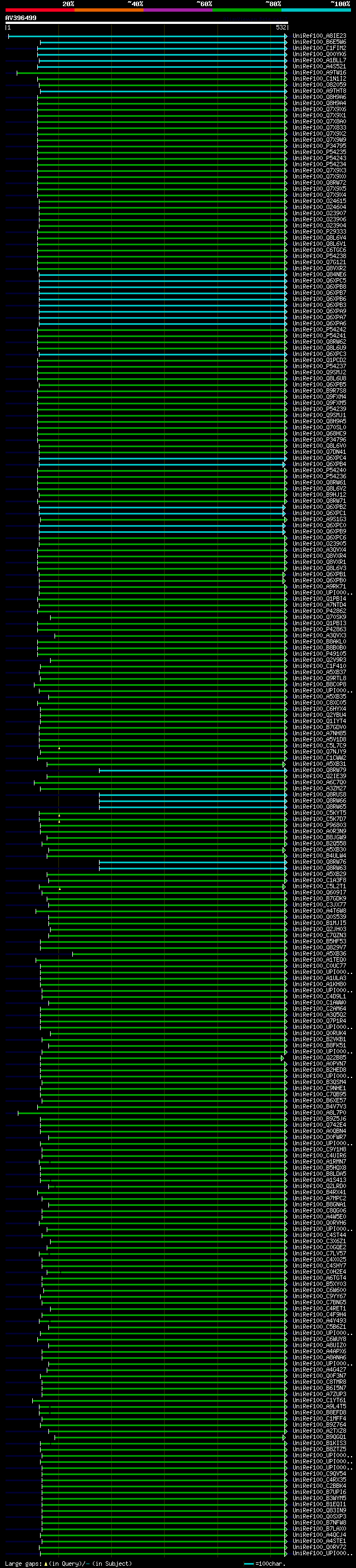Screen dimensions: 356x1568
Task: Select hit label UniRef100_Q7X9X1
Action: pos(319,115)
